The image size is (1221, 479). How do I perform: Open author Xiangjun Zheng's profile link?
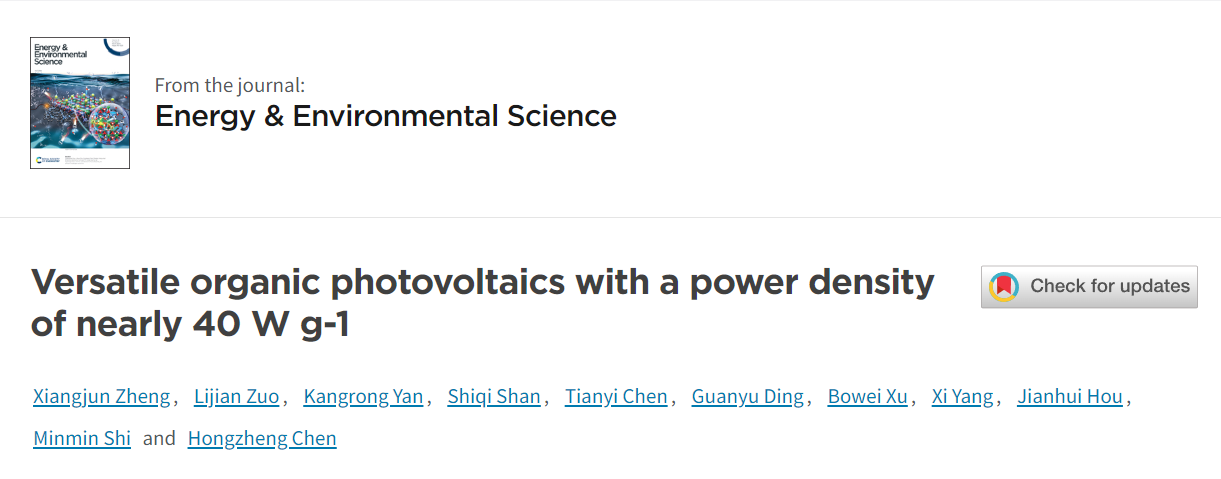pyautogui.click(x=102, y=397)
